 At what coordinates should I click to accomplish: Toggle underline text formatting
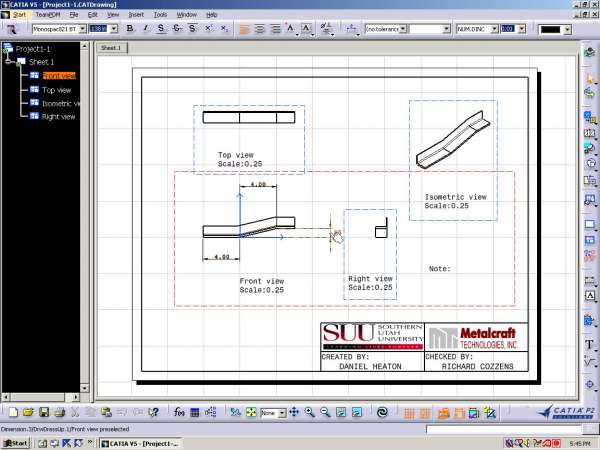click(x=161, y=28)
